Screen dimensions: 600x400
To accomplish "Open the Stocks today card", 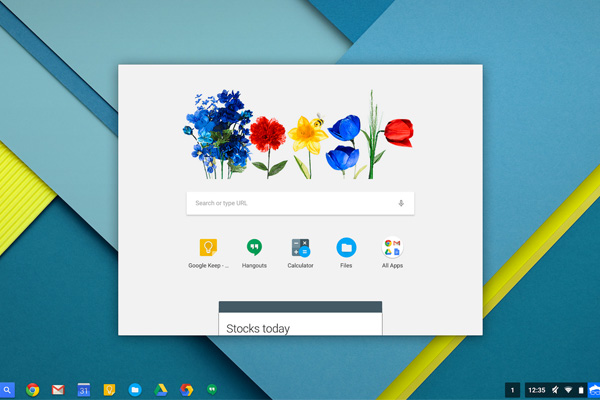I will 300,318.
